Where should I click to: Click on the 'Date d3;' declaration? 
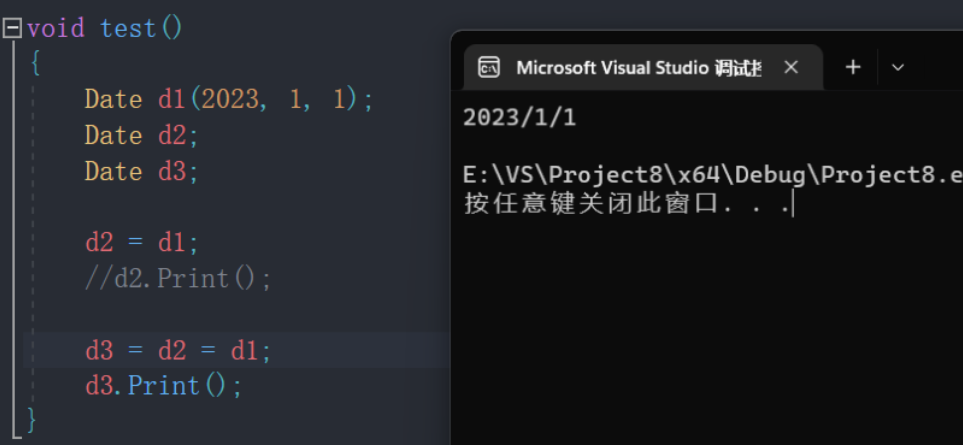pyautogui.click(x=141, y=171)
